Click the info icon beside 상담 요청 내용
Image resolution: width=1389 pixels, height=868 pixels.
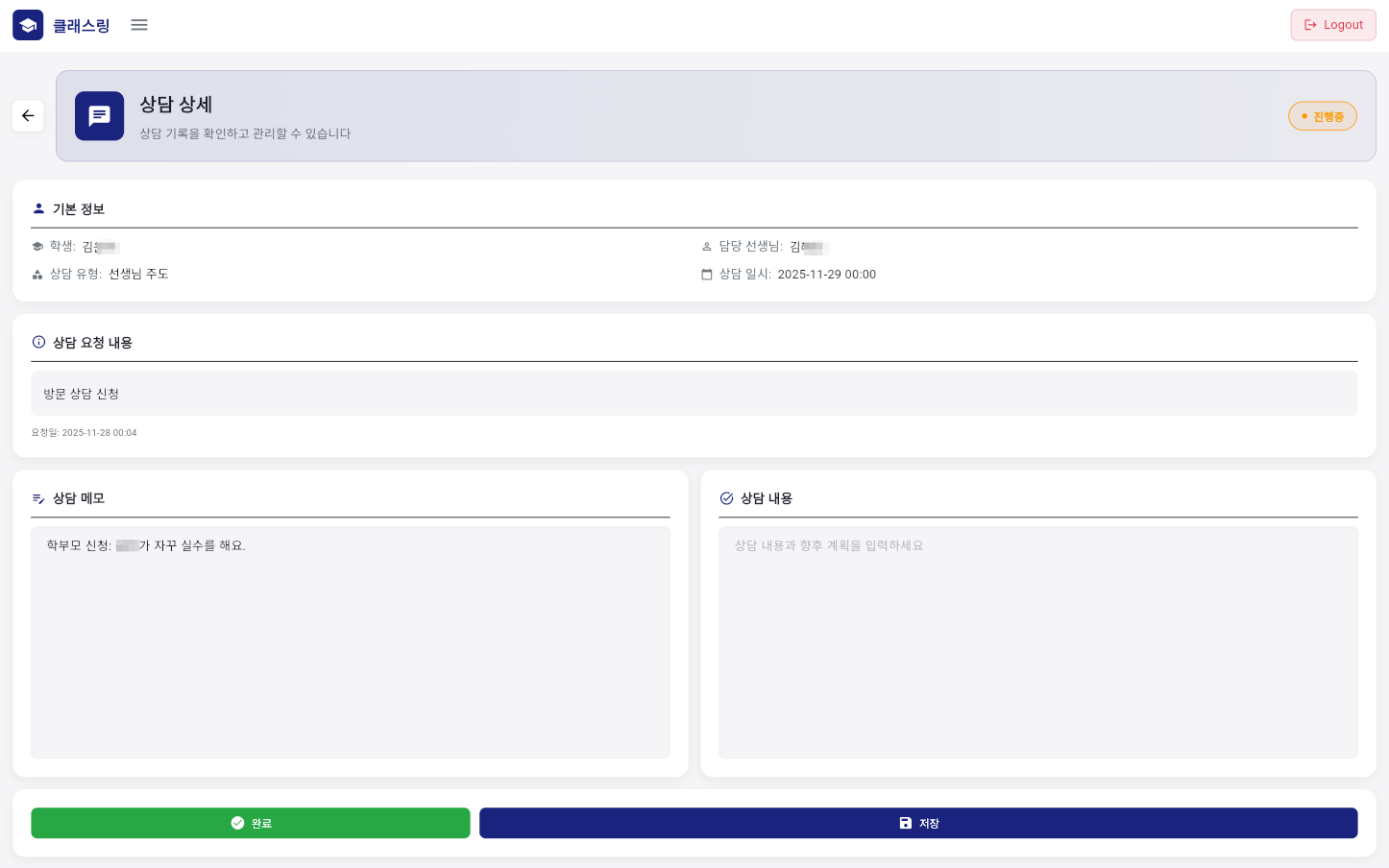click(38, 342)
